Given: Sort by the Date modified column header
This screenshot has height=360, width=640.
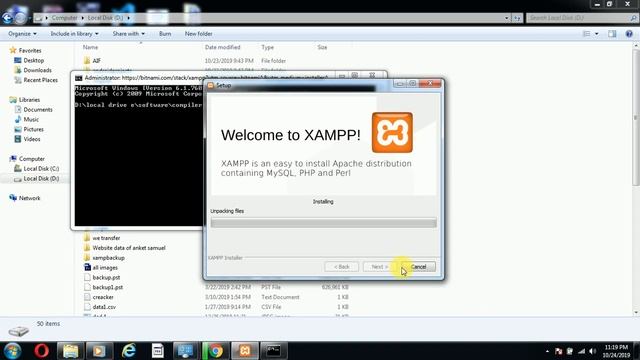Looking at the screenshot, I should 222,47.
